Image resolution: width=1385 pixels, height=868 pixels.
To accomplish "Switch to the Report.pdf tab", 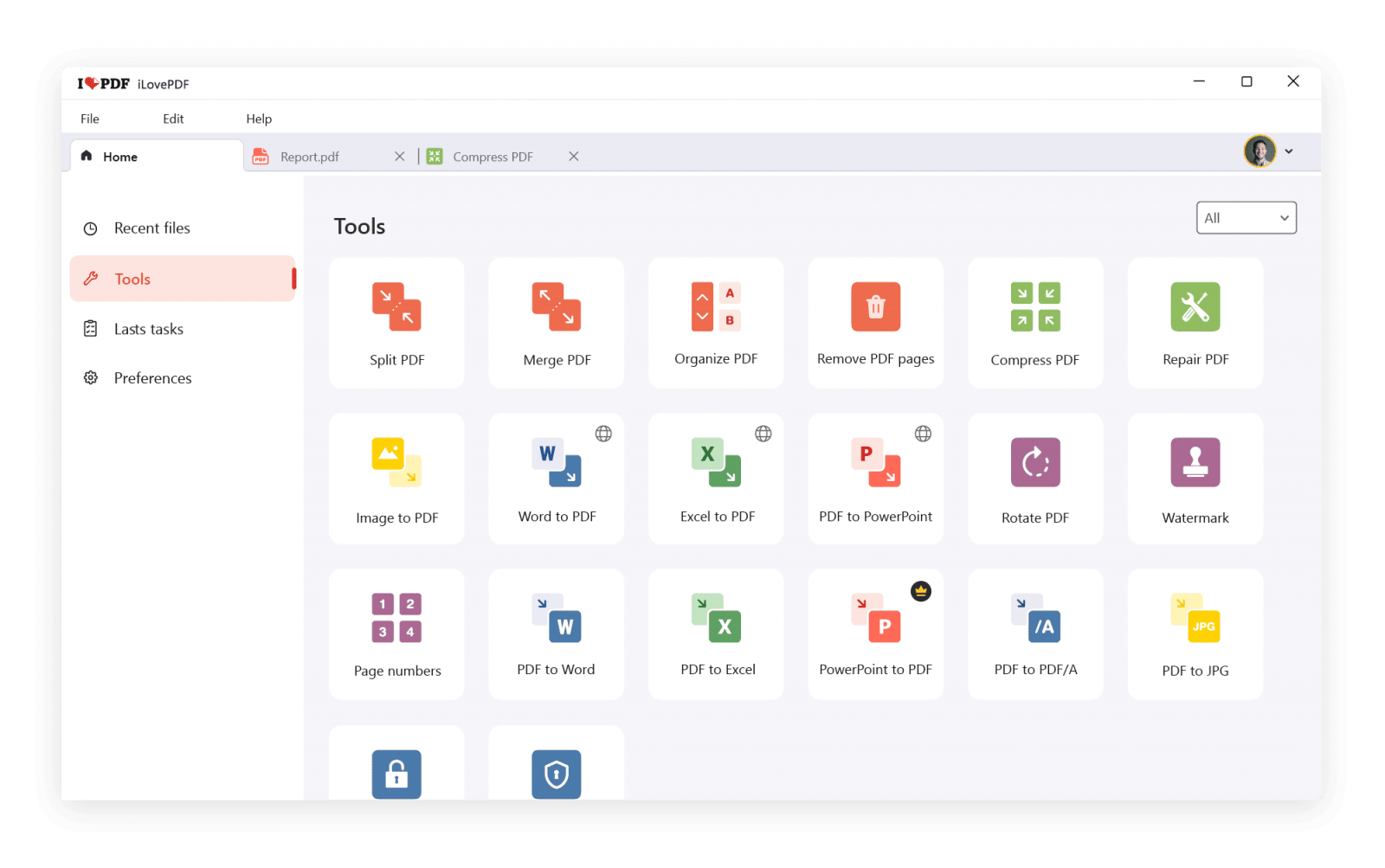I will (310, 157).
